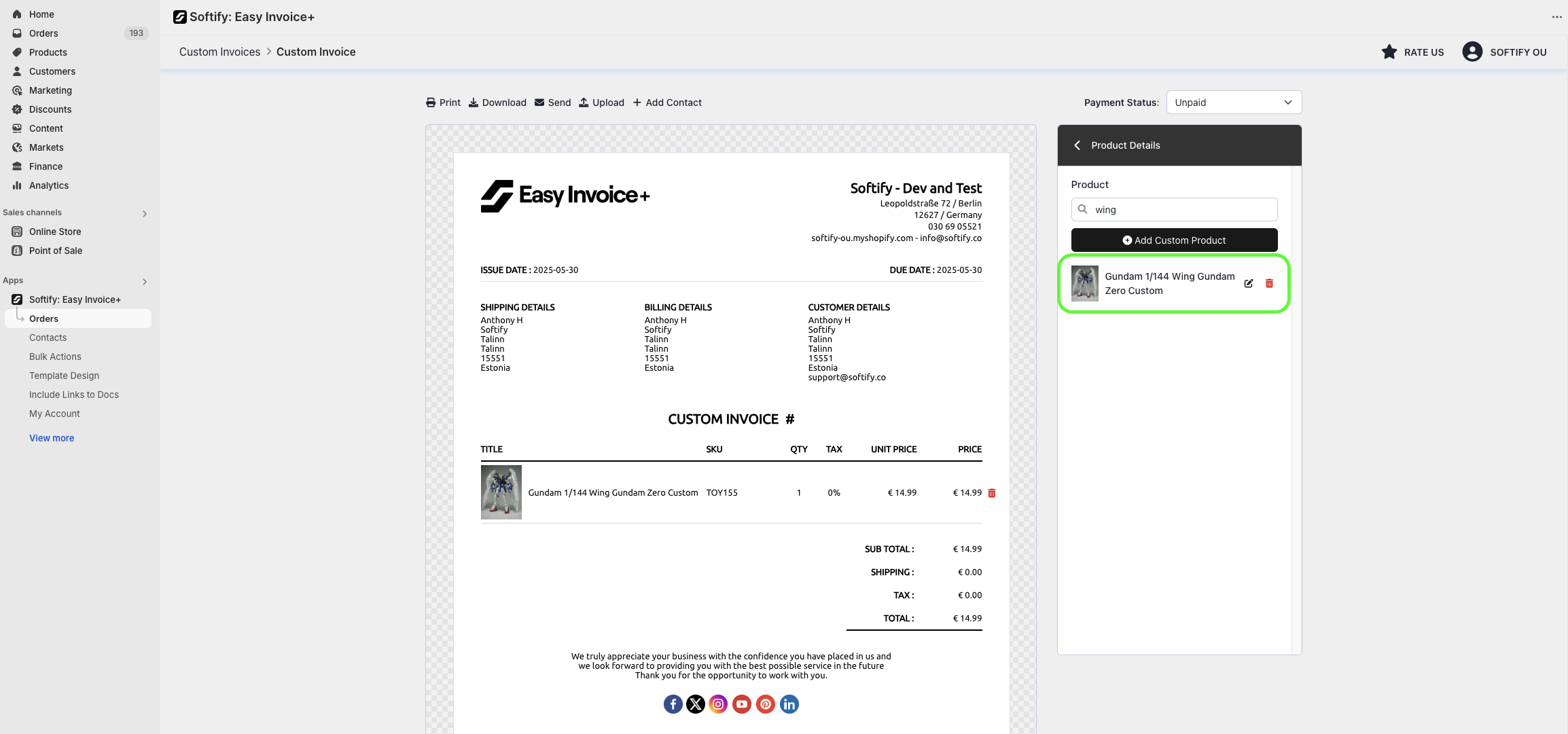Click the View more link
Screen dimensions: 1568x734
(52, 438)
